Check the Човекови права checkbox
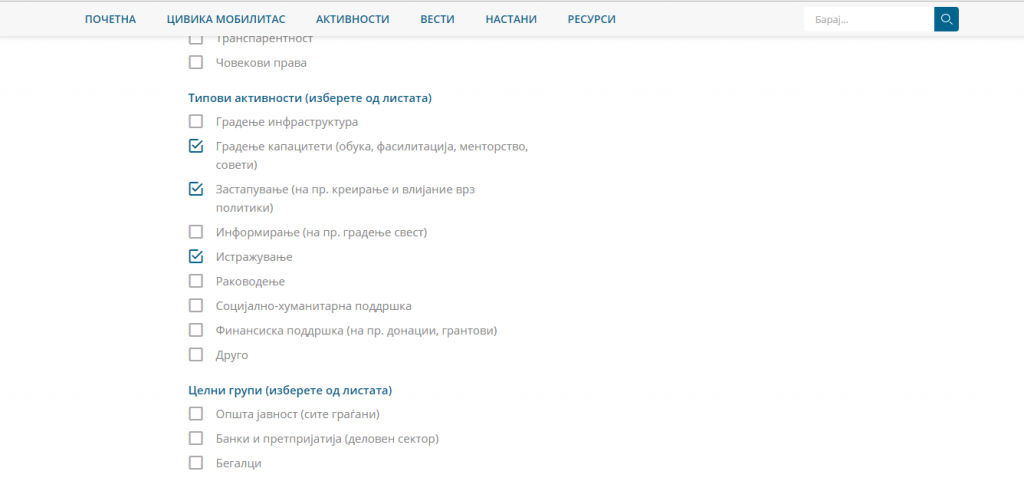 [x=196, y=63]
